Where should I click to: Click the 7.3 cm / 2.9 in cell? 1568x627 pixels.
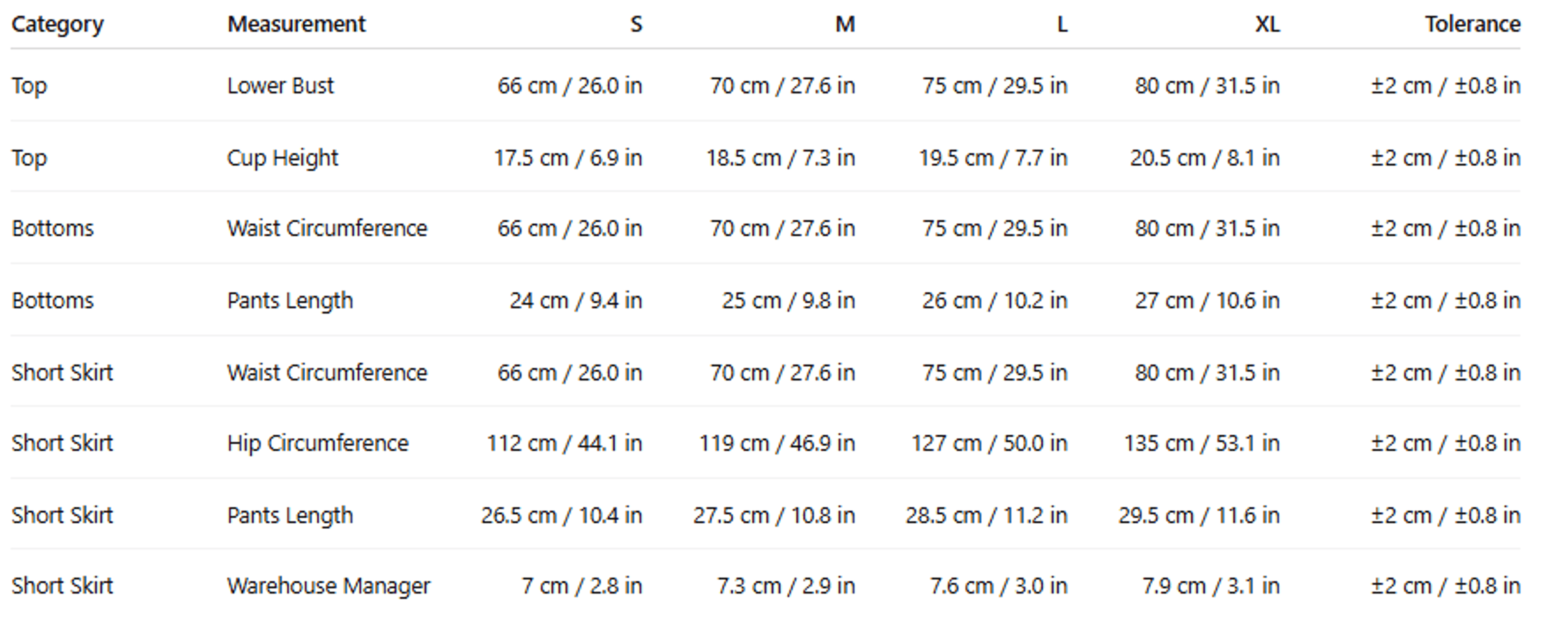(x=786, y=586)
